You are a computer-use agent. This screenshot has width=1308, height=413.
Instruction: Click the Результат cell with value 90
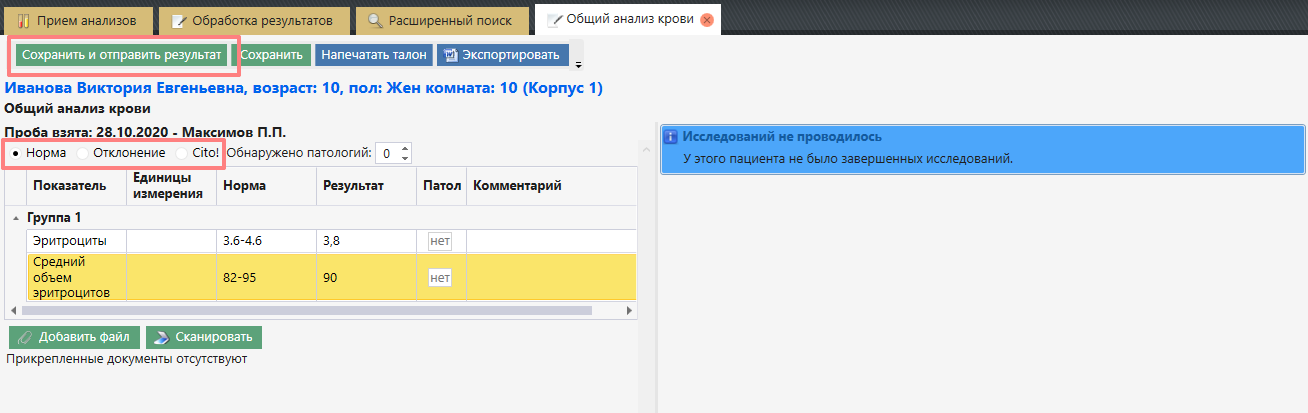click(x=364, y=277)
